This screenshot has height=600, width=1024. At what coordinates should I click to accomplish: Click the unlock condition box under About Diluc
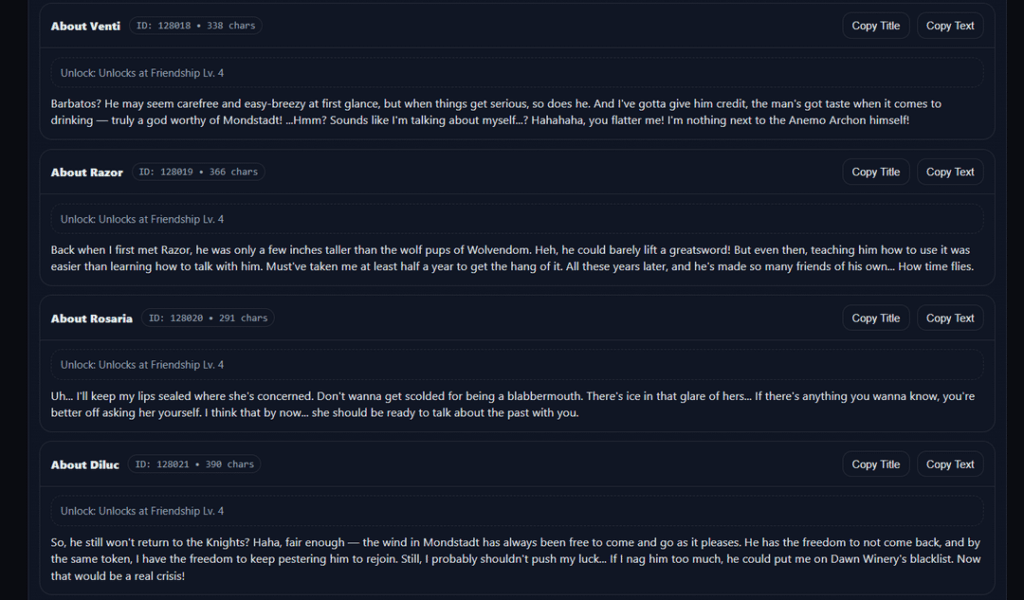tap(517, 511)
